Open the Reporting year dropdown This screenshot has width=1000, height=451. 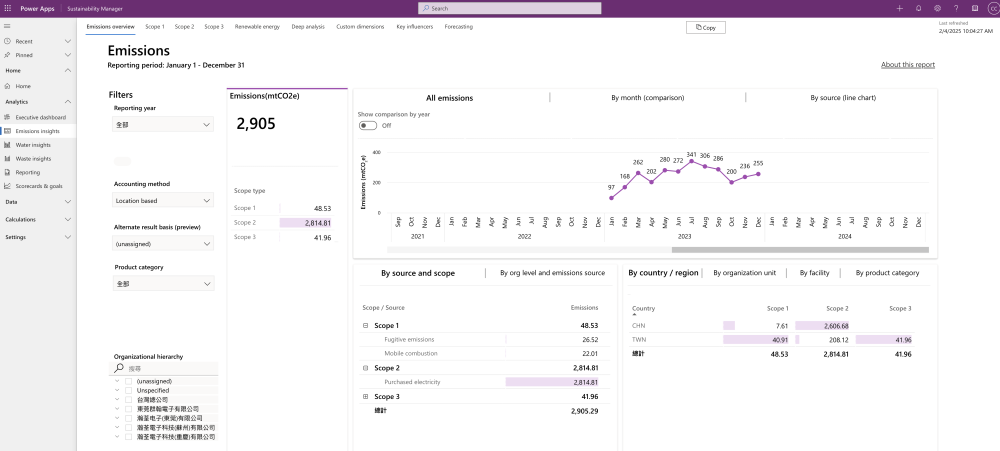[163, 125]
